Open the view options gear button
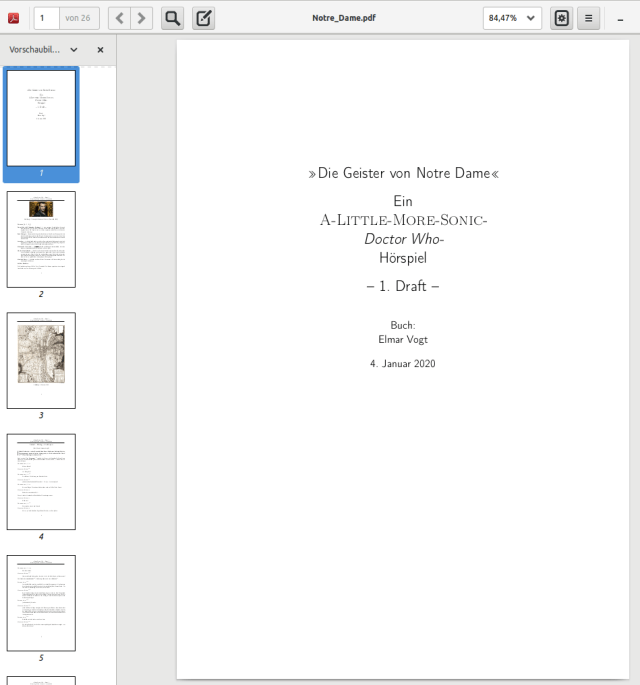Viewport: 640px width, 685px height. (x=561, y=18)
